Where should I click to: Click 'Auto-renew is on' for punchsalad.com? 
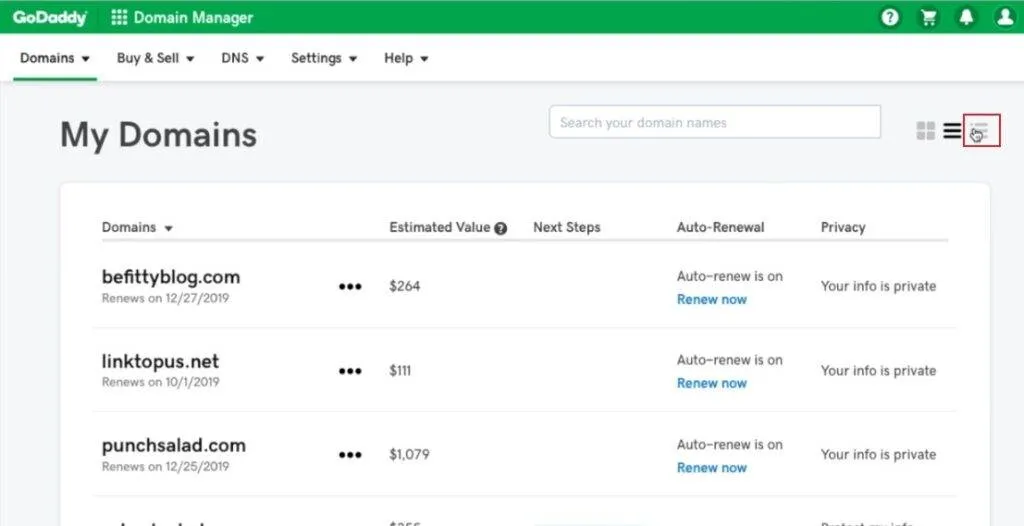coord(729,444)
